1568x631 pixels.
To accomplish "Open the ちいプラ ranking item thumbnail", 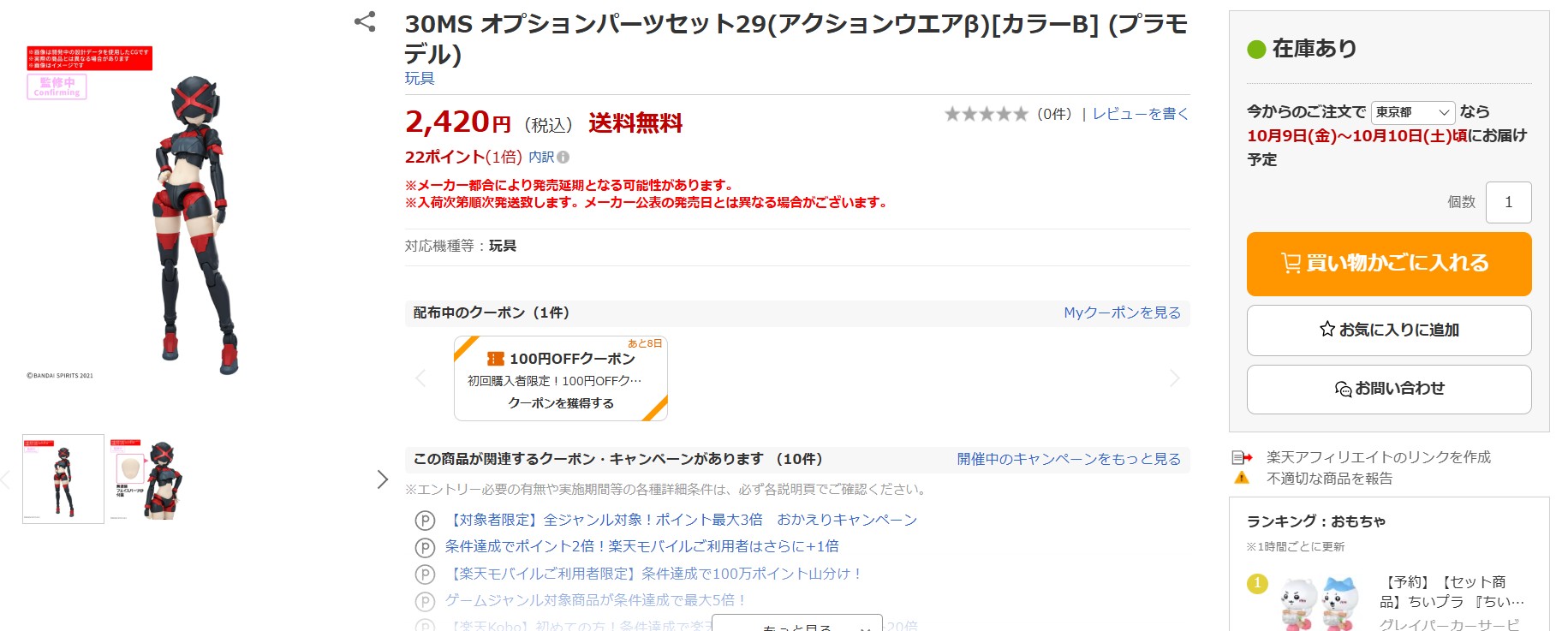I will point(1320,604).
